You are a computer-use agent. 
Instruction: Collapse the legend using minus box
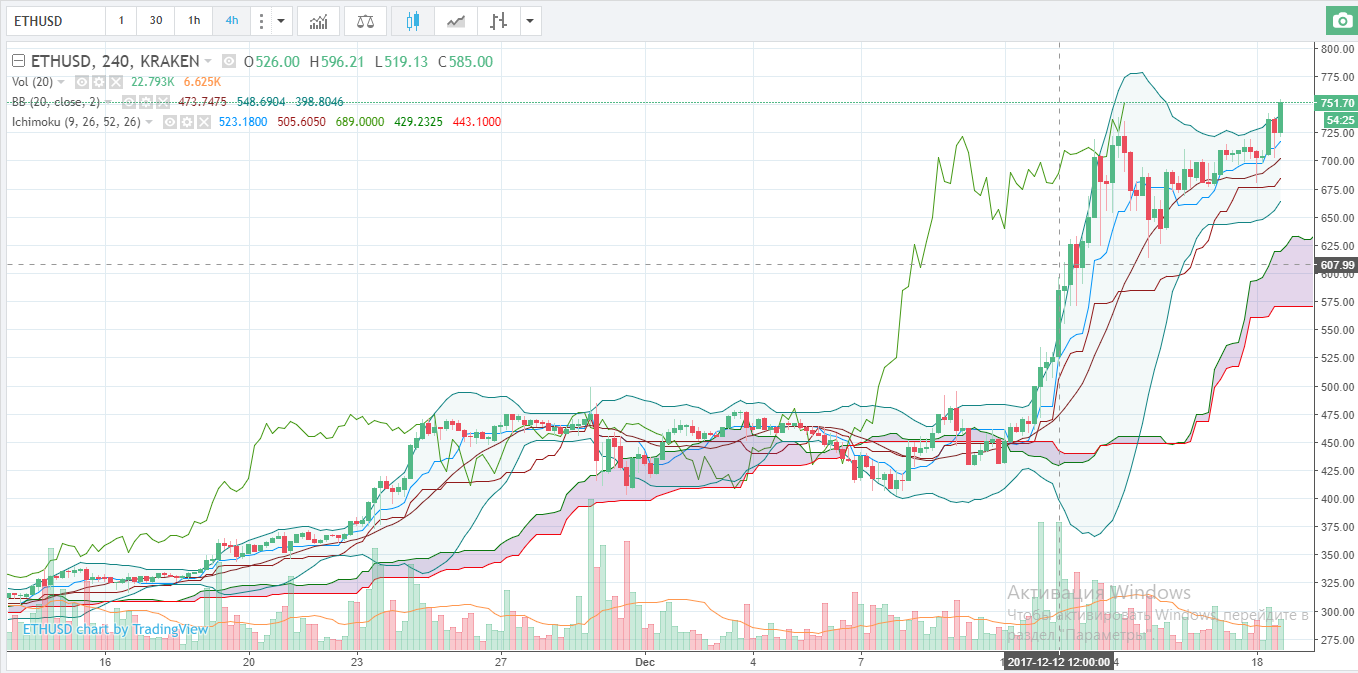[17, 61]
